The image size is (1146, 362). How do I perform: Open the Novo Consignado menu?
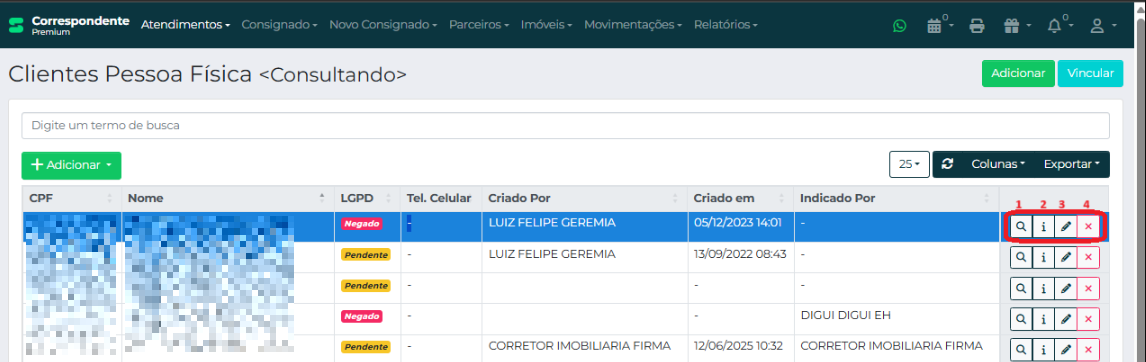tap(383, 25)
